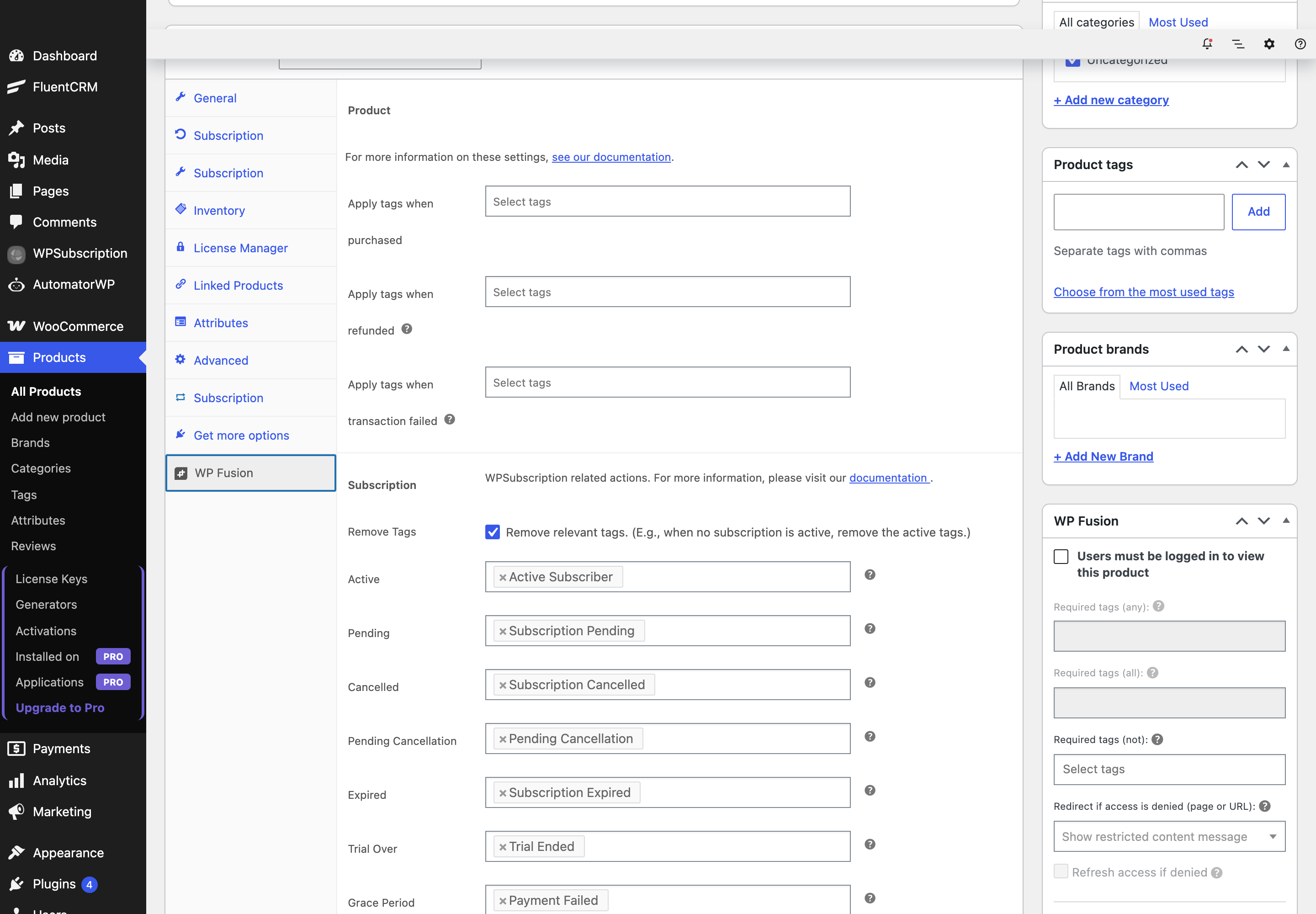
Task: Toggle Refresh access if denied checkbox
Action: (1061, 871)
